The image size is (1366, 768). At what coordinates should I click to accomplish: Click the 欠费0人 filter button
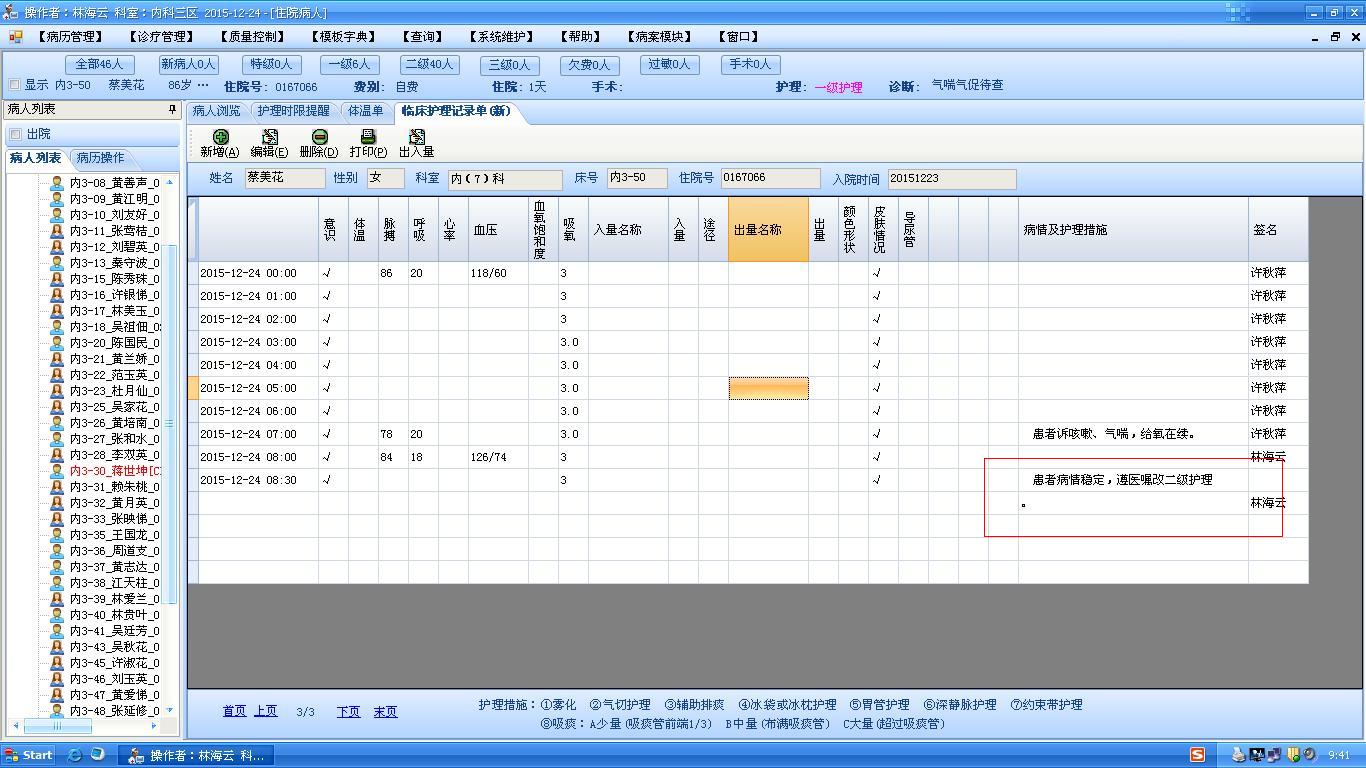588,64
